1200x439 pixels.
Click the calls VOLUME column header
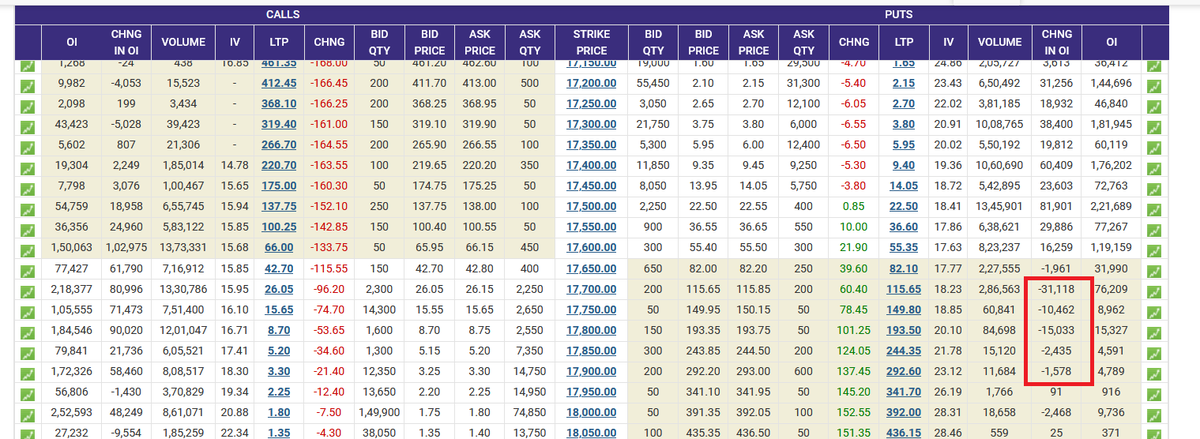[183, 42]
